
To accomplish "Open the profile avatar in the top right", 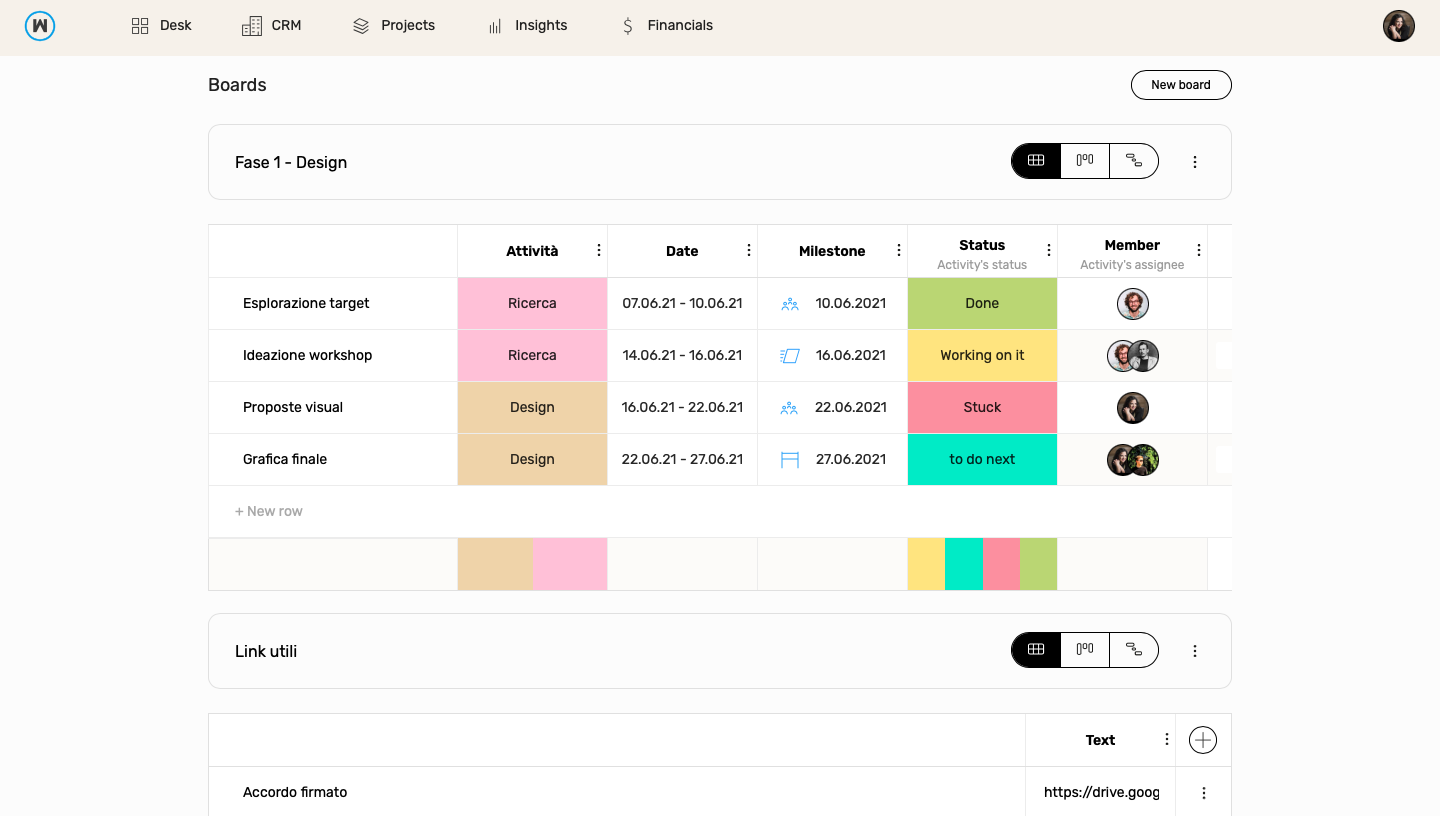I will tap(1398, 26).
